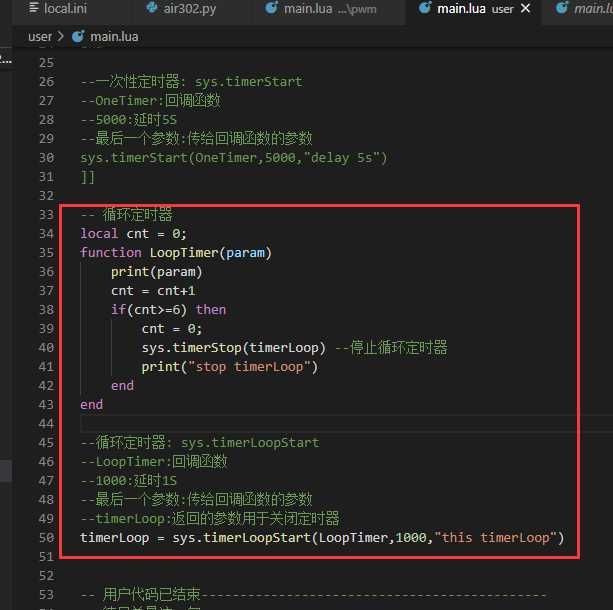Open the air302.py tab
This screenshot has width=613, height=610.
(x=181, y=8)
